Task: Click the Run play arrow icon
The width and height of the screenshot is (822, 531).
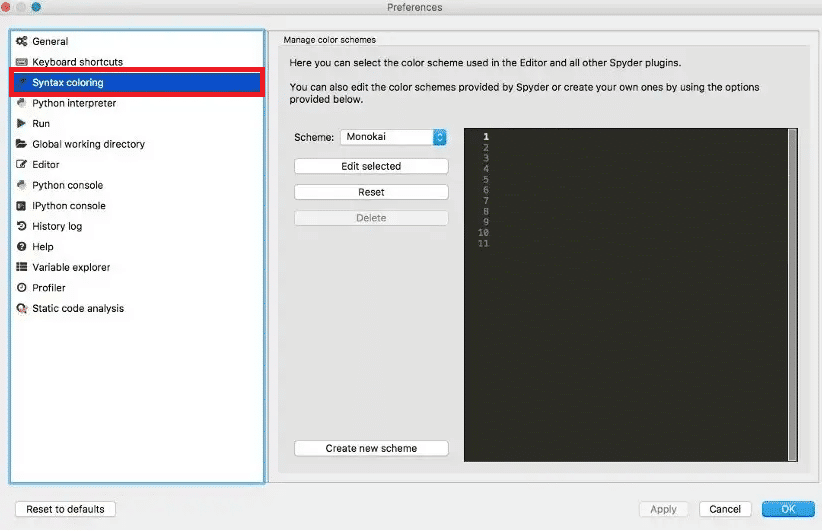Action: pyautogui.click(x=21, y=123)
